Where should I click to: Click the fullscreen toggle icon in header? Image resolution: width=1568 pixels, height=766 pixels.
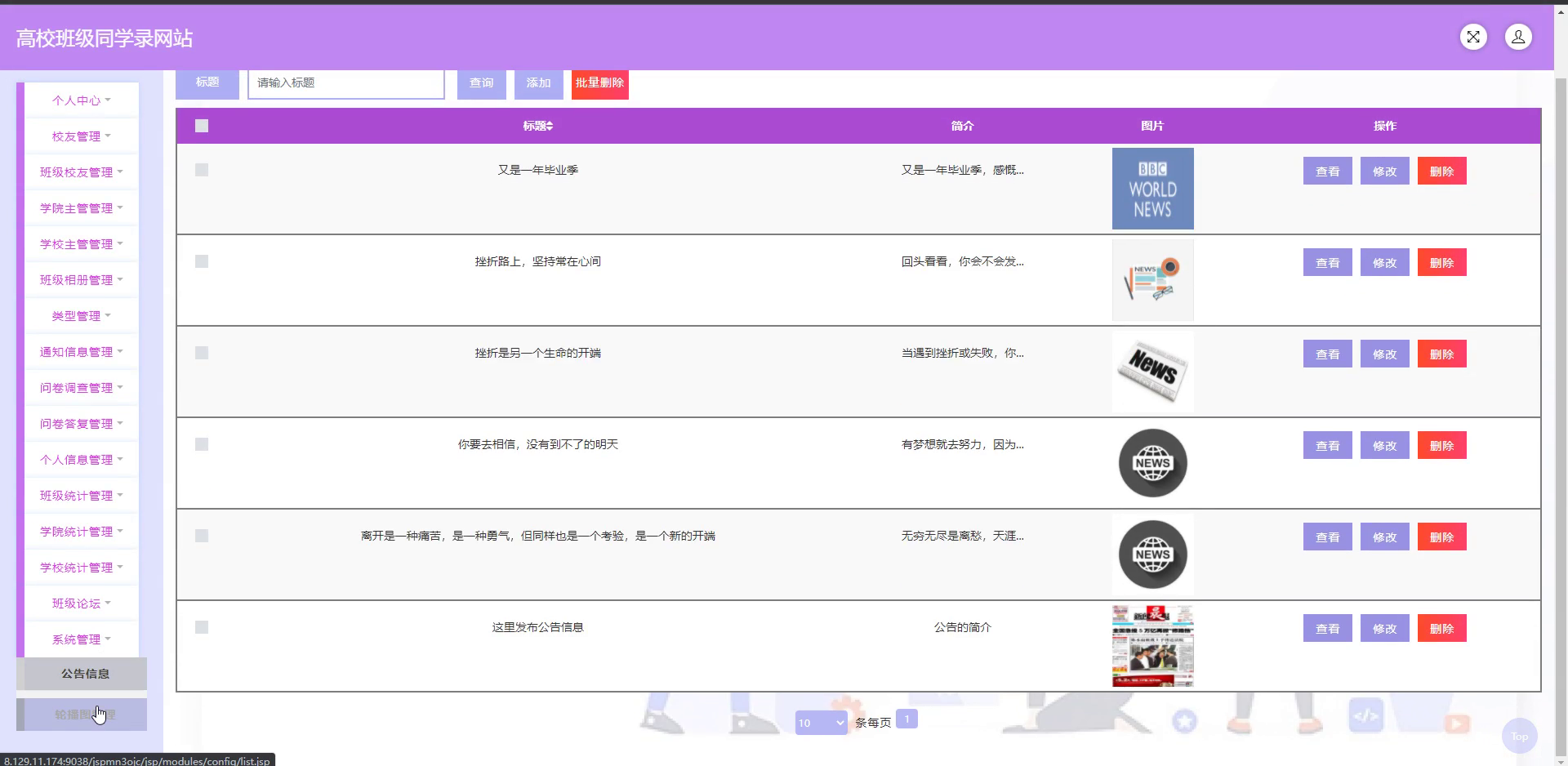1473,37
